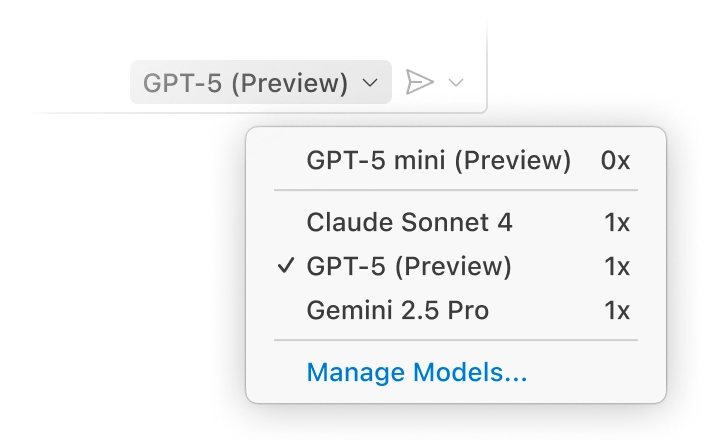
Task: Reselect the checked GPT-5 (Preview) entry
Action: (409, 266)
